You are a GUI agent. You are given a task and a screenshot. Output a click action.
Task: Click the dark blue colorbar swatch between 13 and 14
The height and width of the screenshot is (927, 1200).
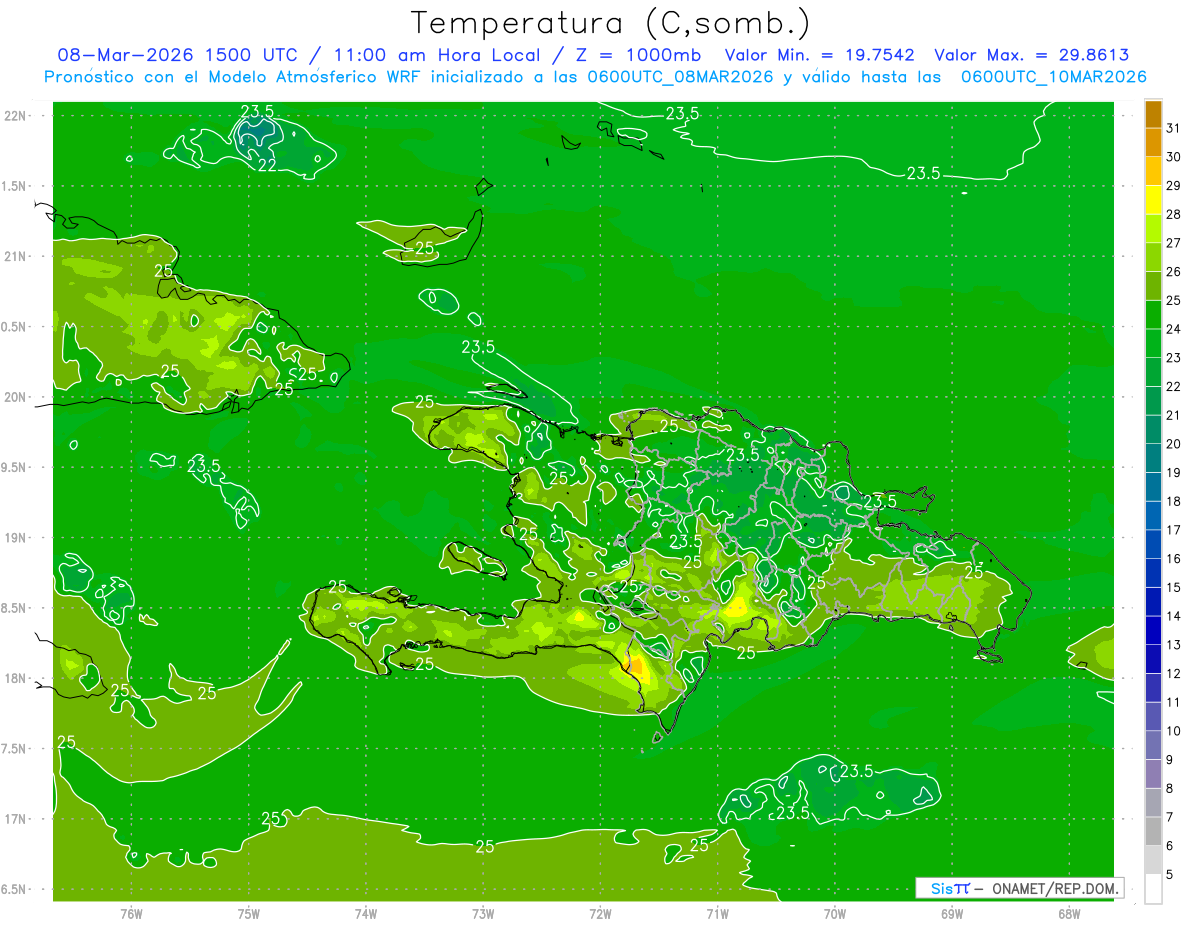pos(1153,631)
